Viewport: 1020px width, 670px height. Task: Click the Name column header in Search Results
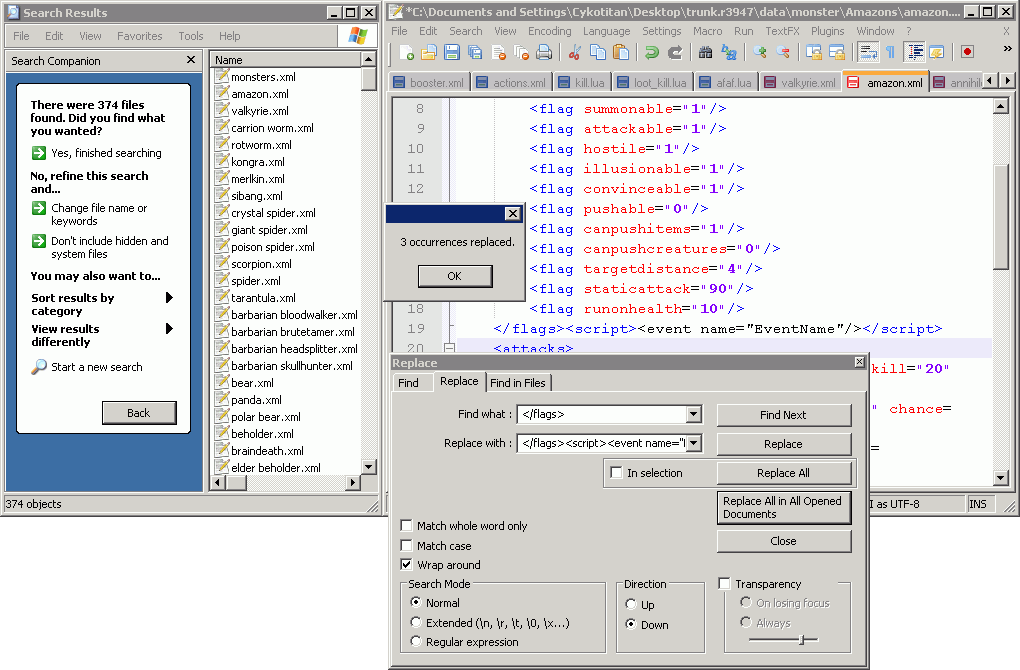point(286,60)
